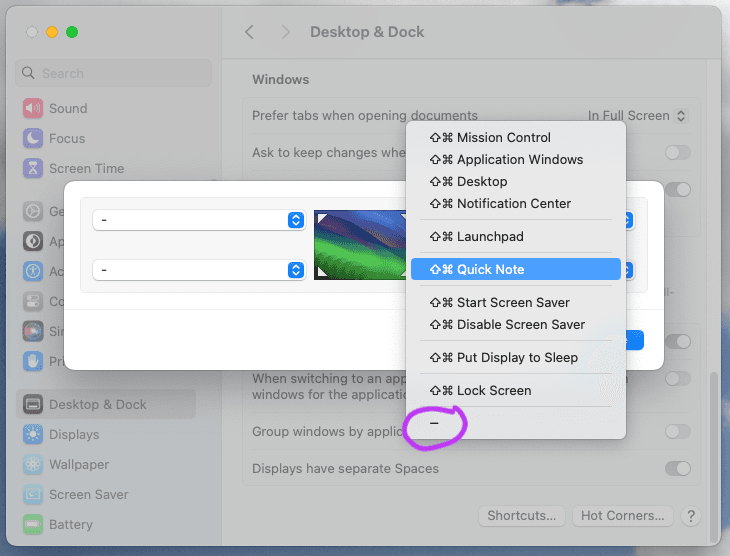
Task: Choose Lock Screen from the menu
Action: [516, 390]
